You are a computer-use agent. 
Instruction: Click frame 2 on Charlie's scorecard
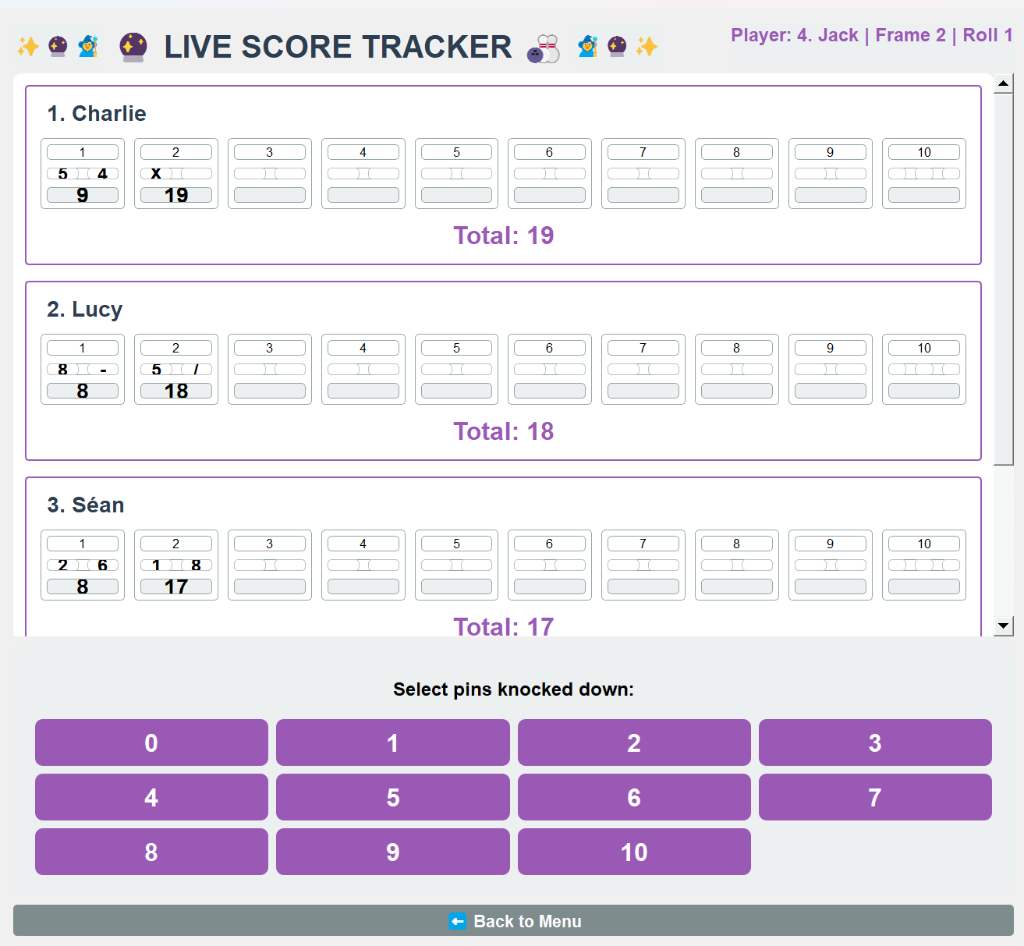pos(175,173)
